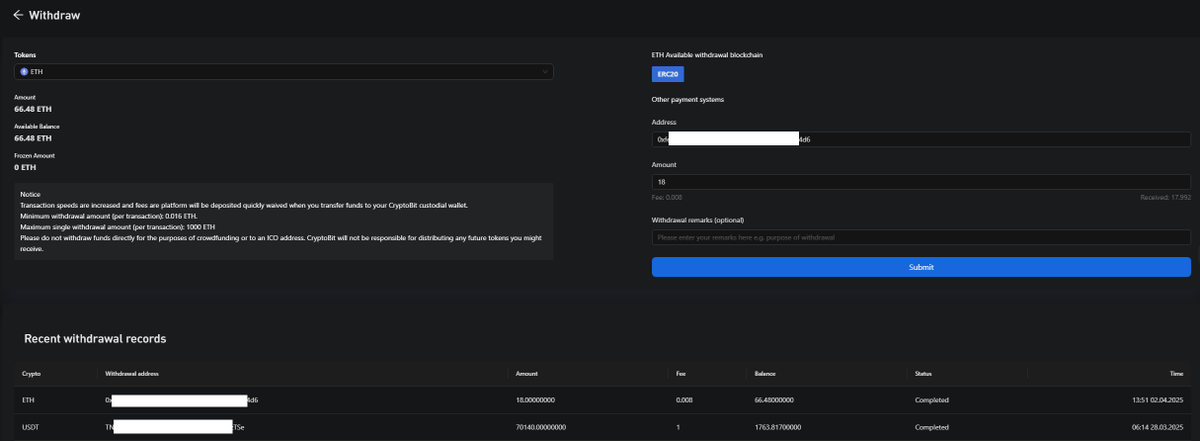Click the 66.48000000 balance cell
1200x441 pixels.
pos(775,400)
